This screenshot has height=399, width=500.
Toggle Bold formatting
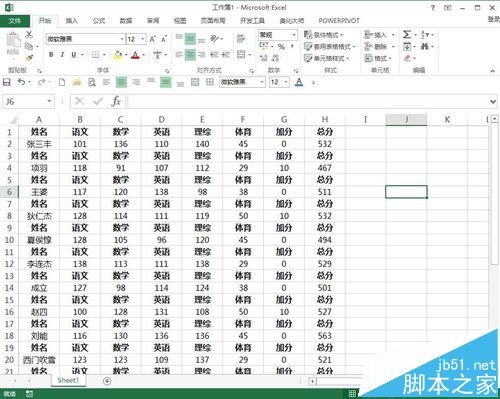51,55
